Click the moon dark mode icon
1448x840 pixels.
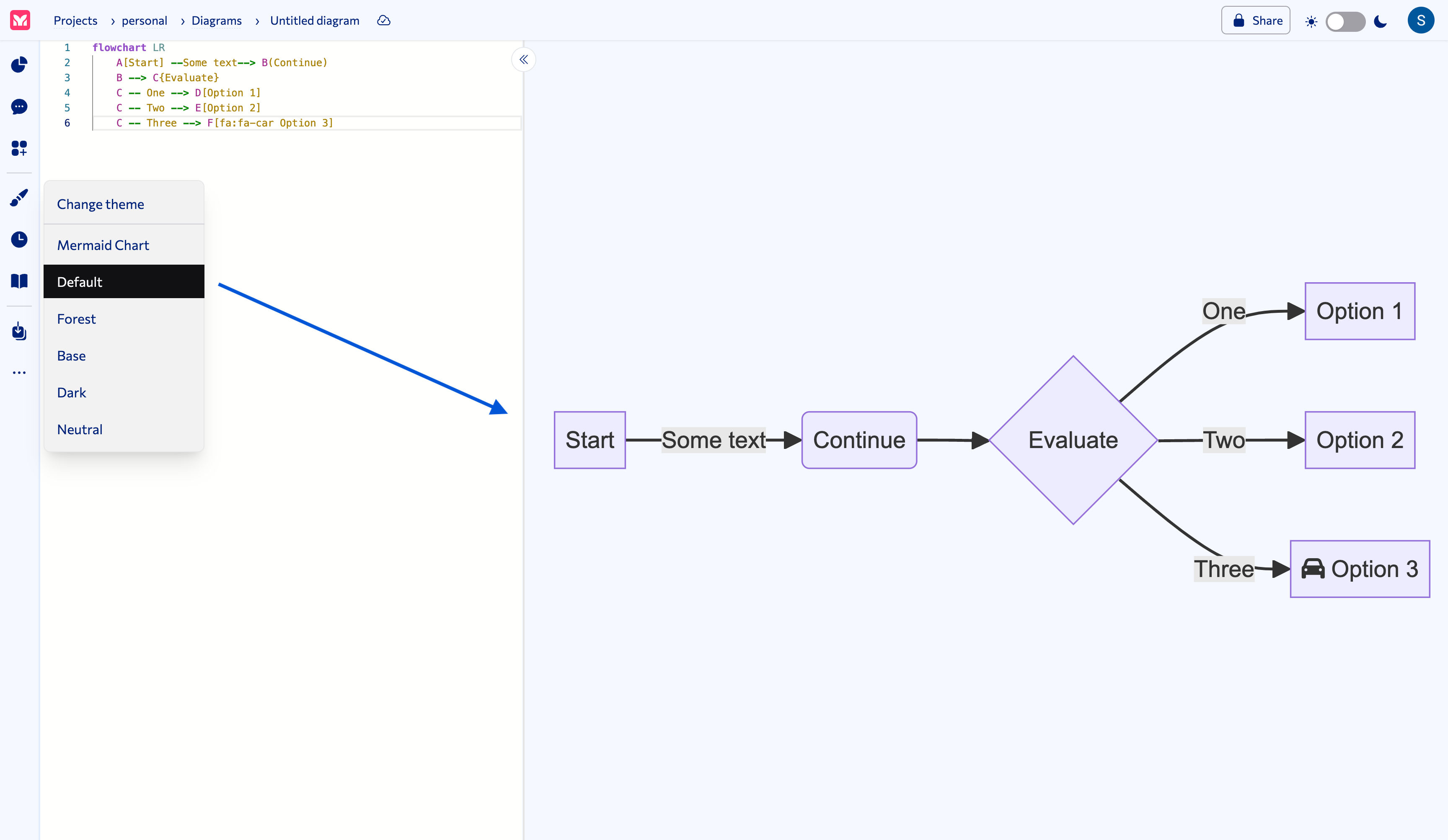[x=1380, y=22]
